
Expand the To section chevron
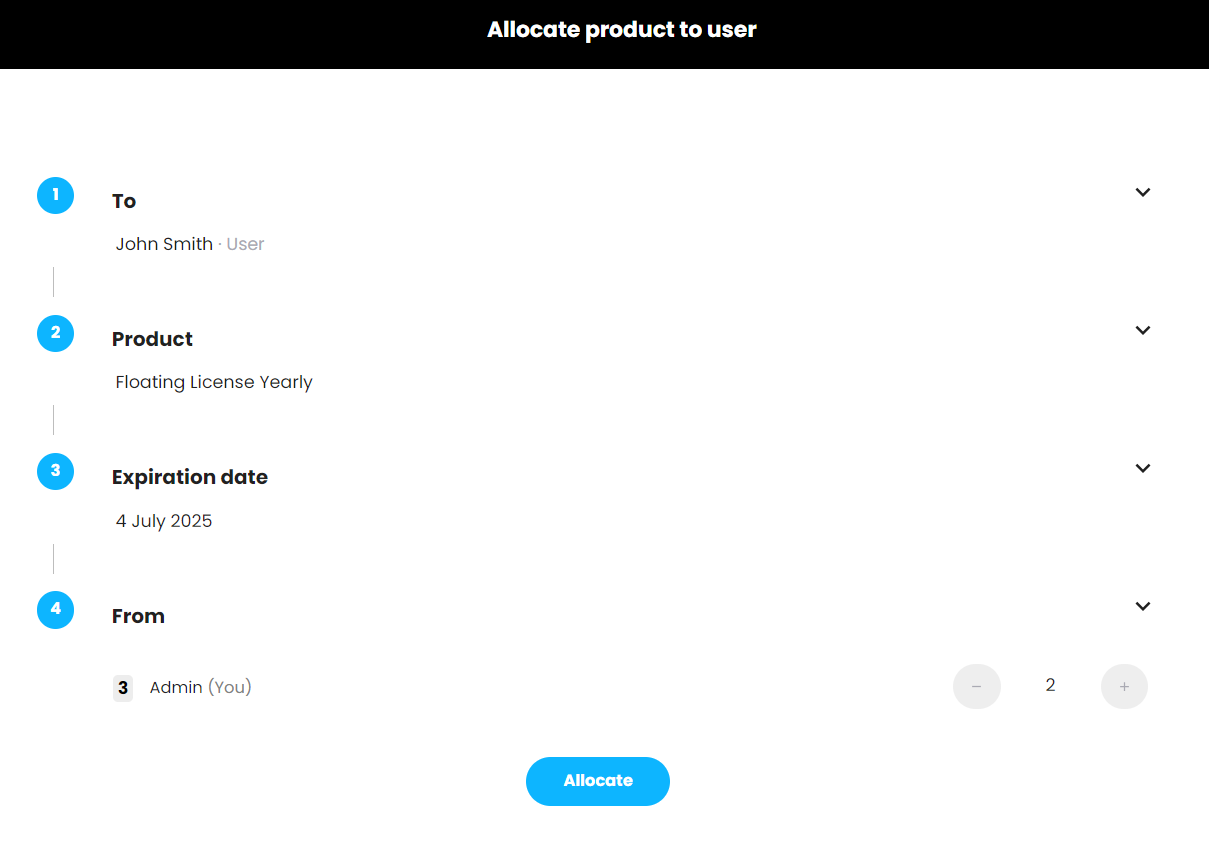1143,192
